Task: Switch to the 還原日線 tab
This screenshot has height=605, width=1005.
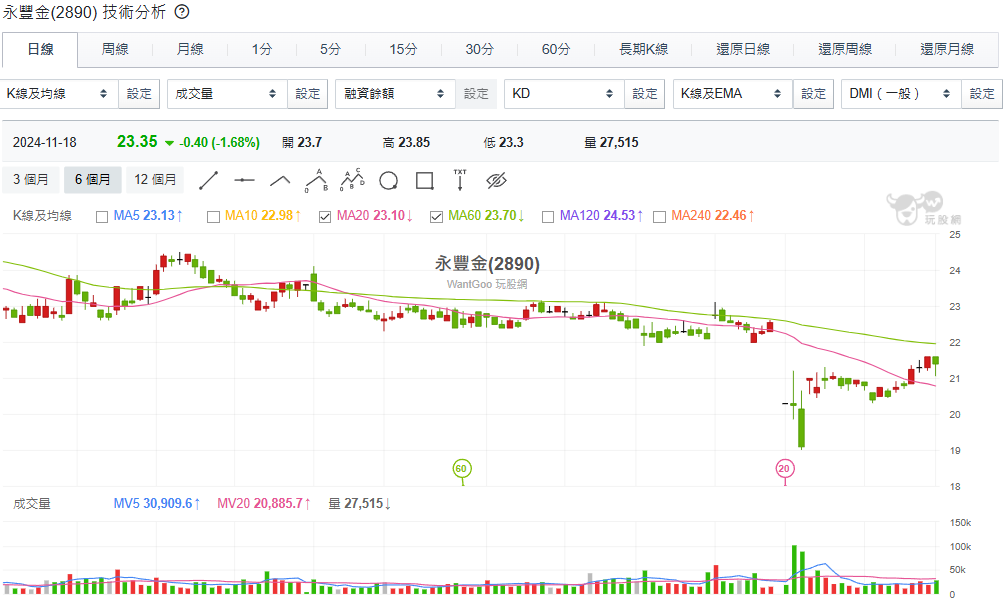Action: coord(743,49)
